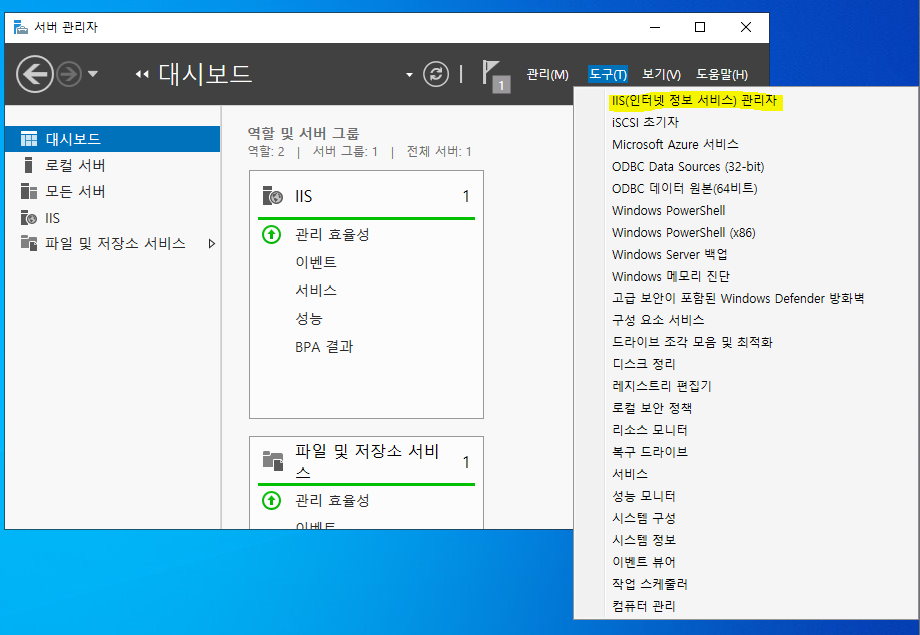Click the green status icon in IIS tile
This screenshot has height=635, width=920.
pyautogui.click(x=271, y=235)
